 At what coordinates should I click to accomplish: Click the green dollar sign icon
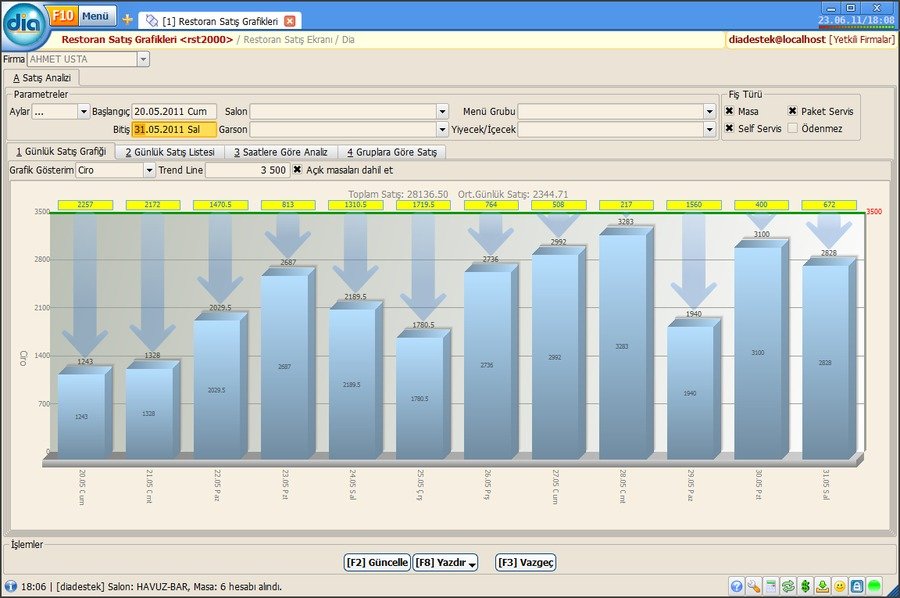point(805,586)
